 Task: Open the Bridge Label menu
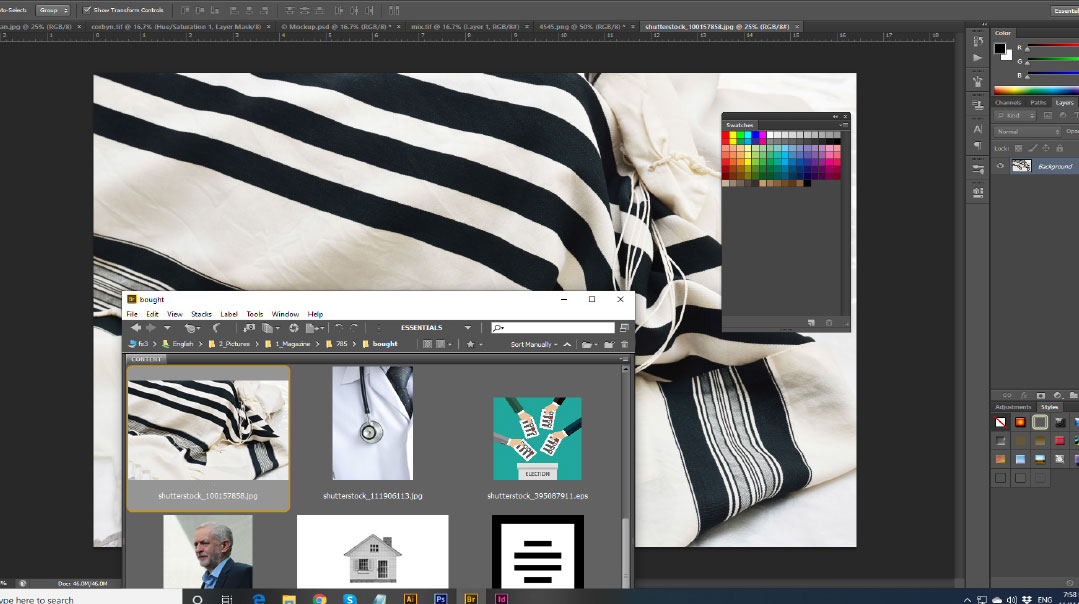click(x=229, y=314)
